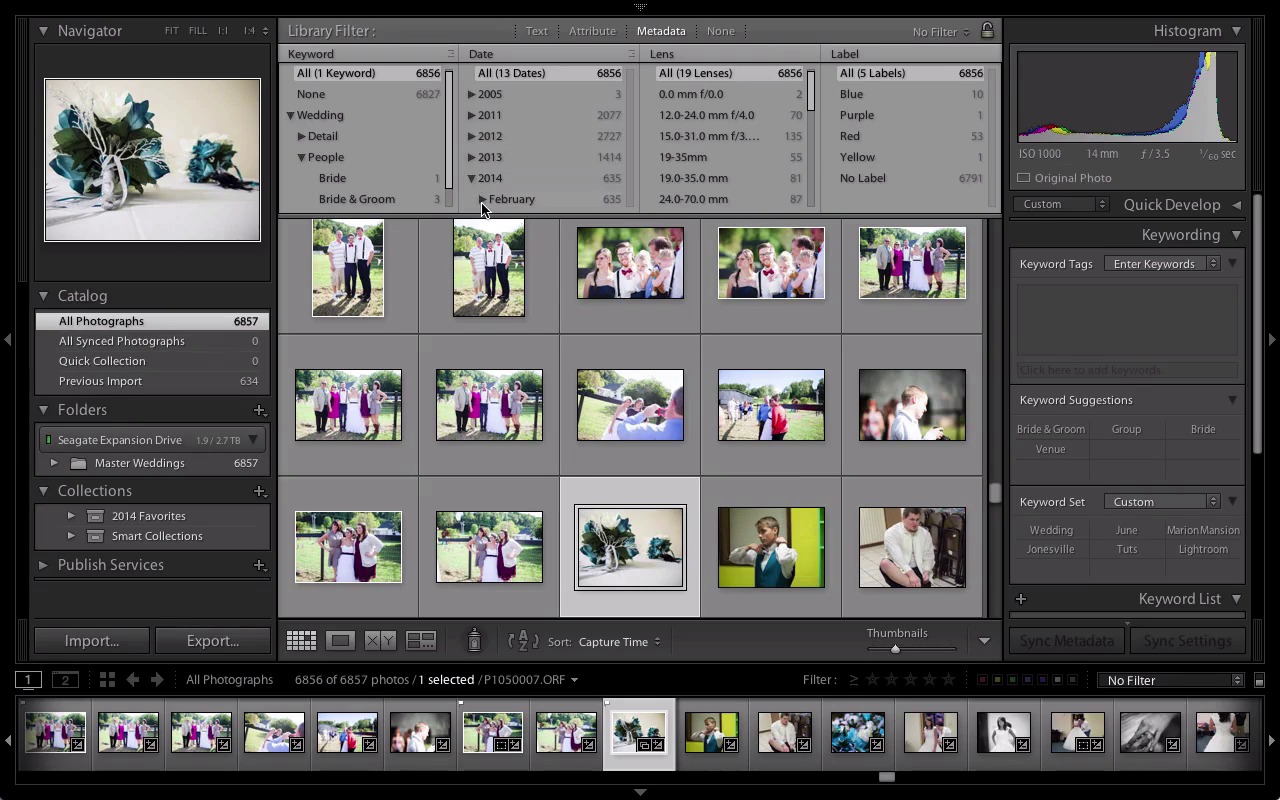Switch to Loupe view in toolbar
The width and height of the screenshot is (1280, 800).
340,641
